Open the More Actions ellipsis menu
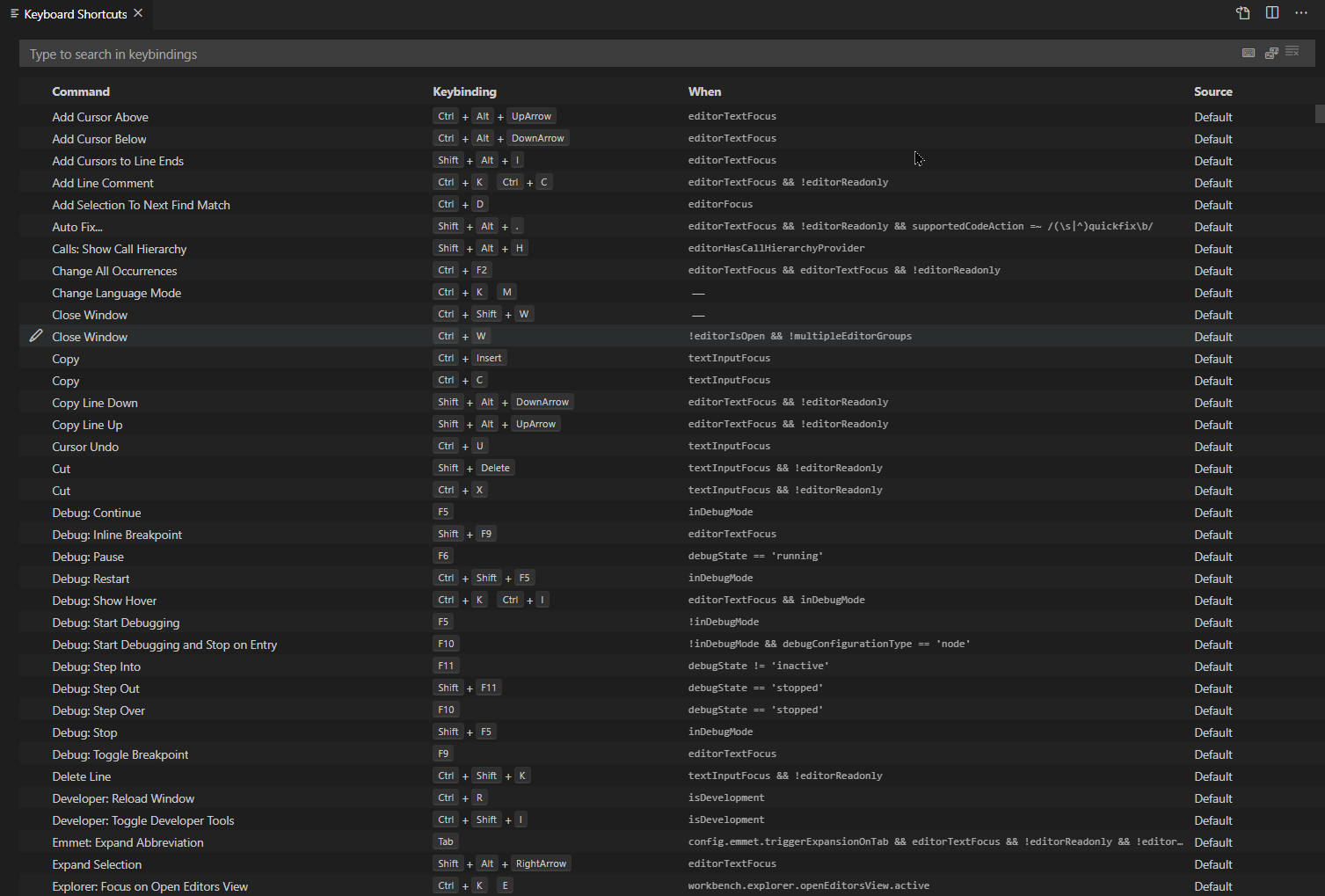The width and height of the screenshot is (1325, 896). point(1302,13)
